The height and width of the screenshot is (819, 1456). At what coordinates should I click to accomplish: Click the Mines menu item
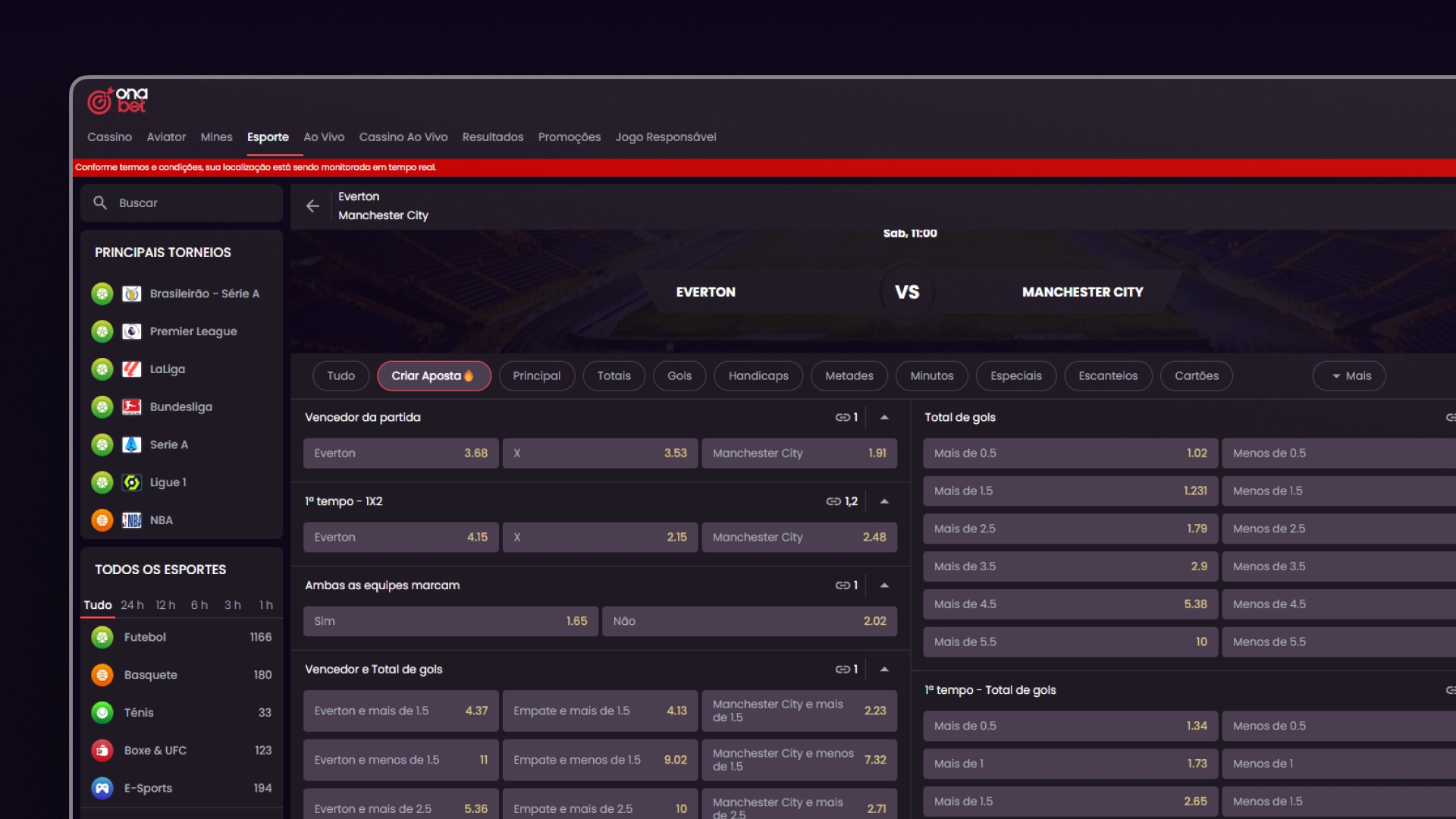click(216, 137)
